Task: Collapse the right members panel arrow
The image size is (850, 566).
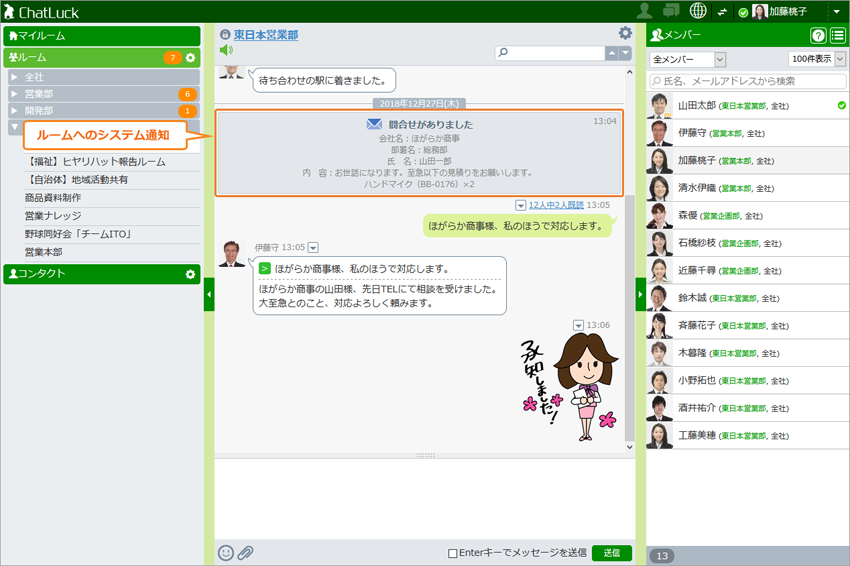Action: [x=641, y=294]
